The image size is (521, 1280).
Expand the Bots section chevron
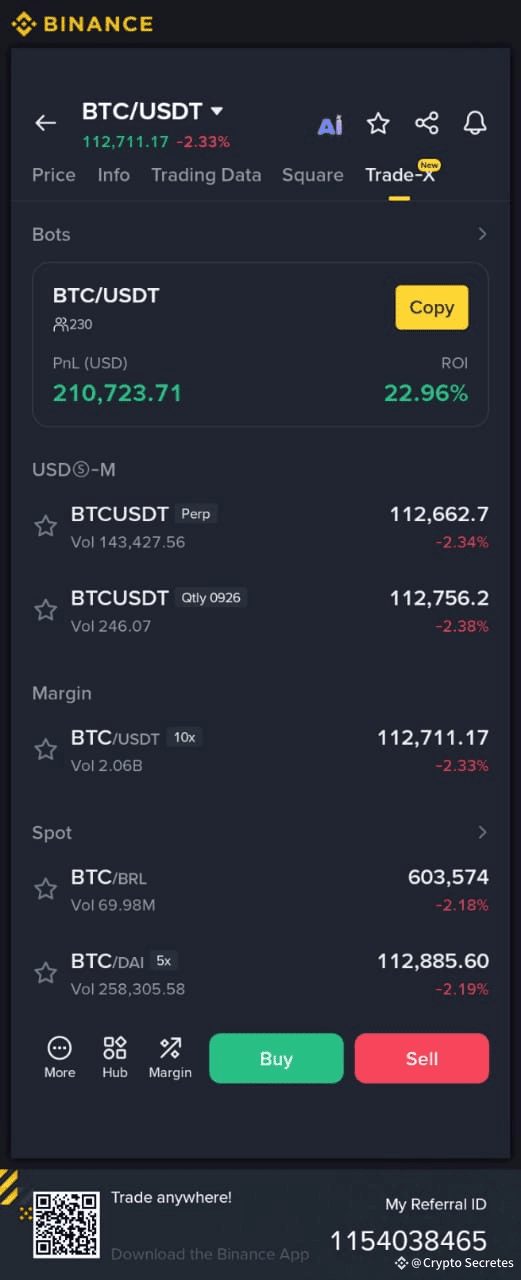click(x=482, y=234)
